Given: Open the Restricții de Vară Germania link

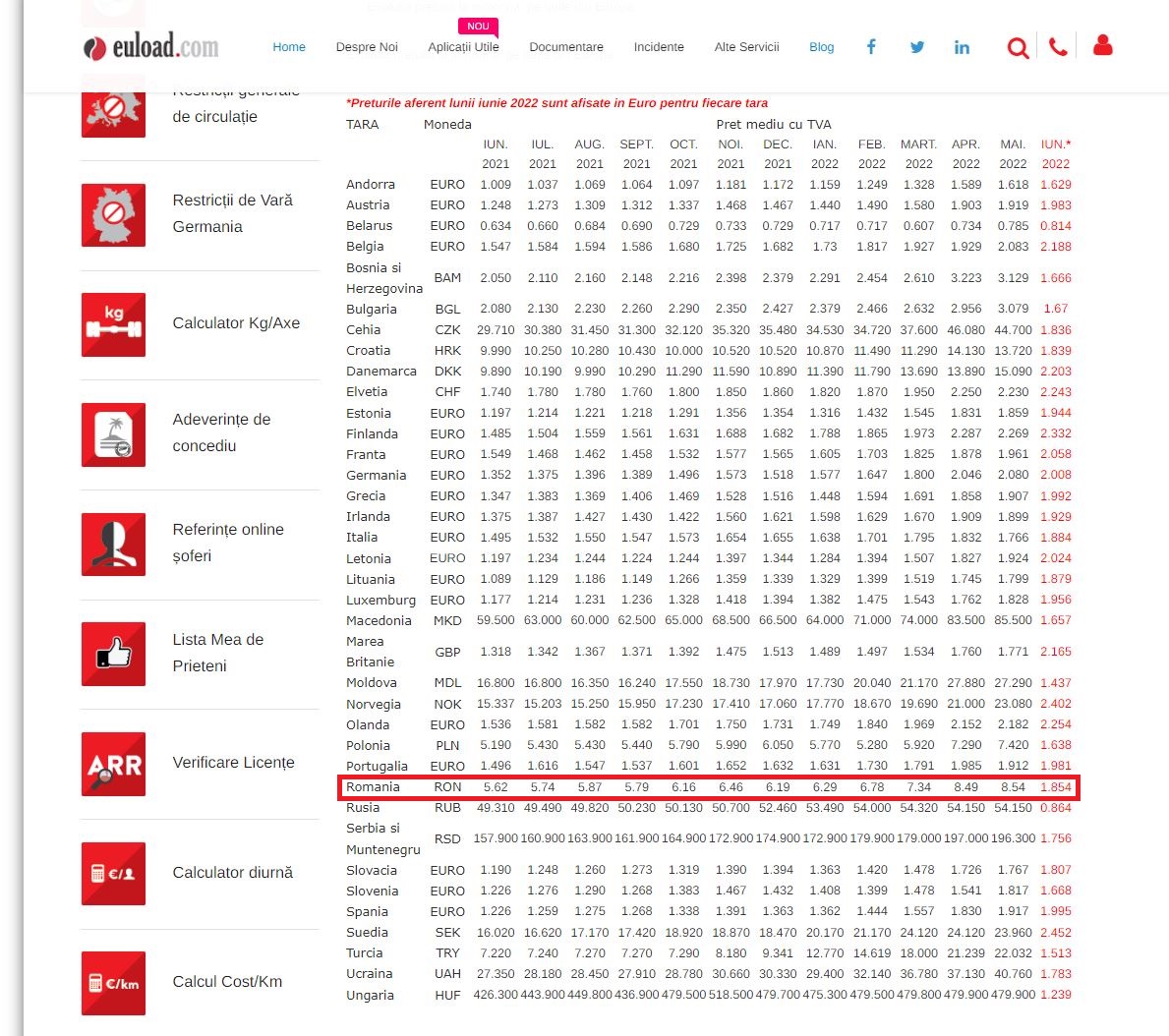Looking at the screenshot, I should [233, 213].
